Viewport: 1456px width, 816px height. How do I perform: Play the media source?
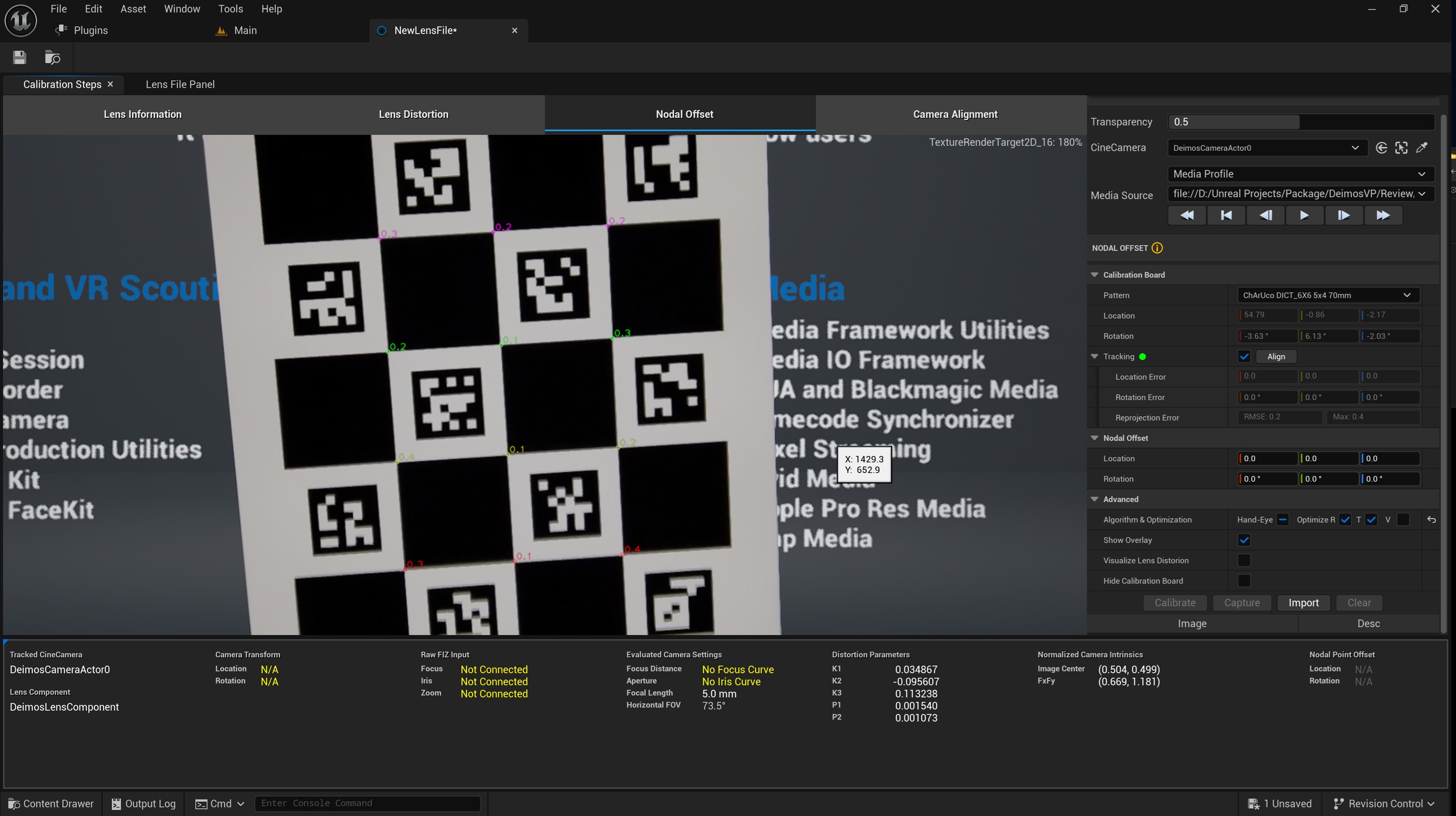pos(1304,216)
